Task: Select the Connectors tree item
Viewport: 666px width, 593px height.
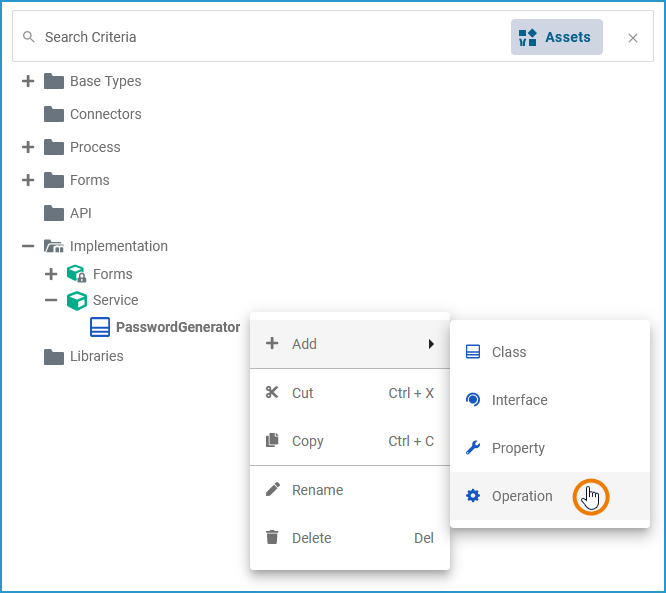Action: 105,114
